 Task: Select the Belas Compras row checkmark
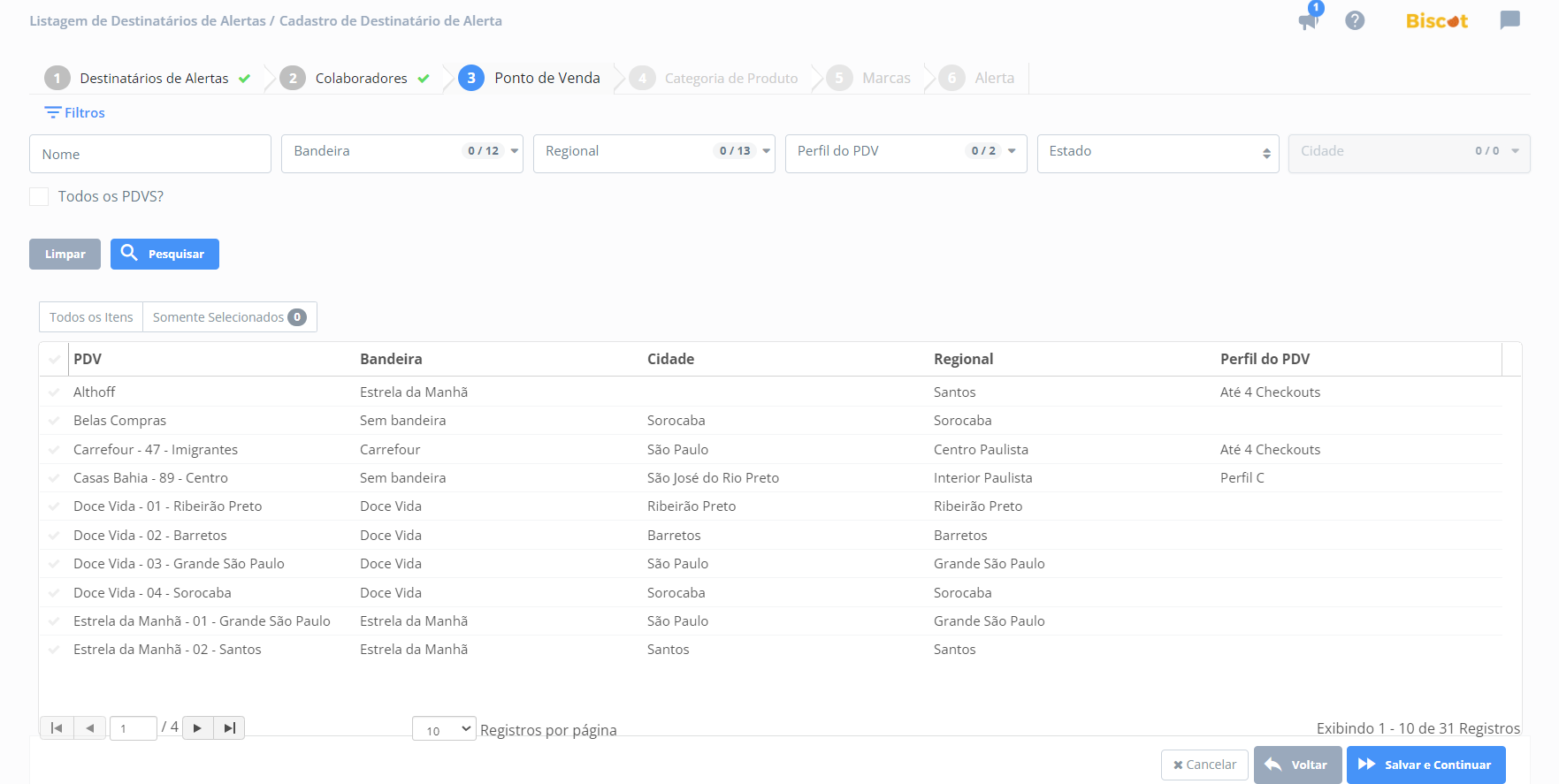(x=55, y=420)
